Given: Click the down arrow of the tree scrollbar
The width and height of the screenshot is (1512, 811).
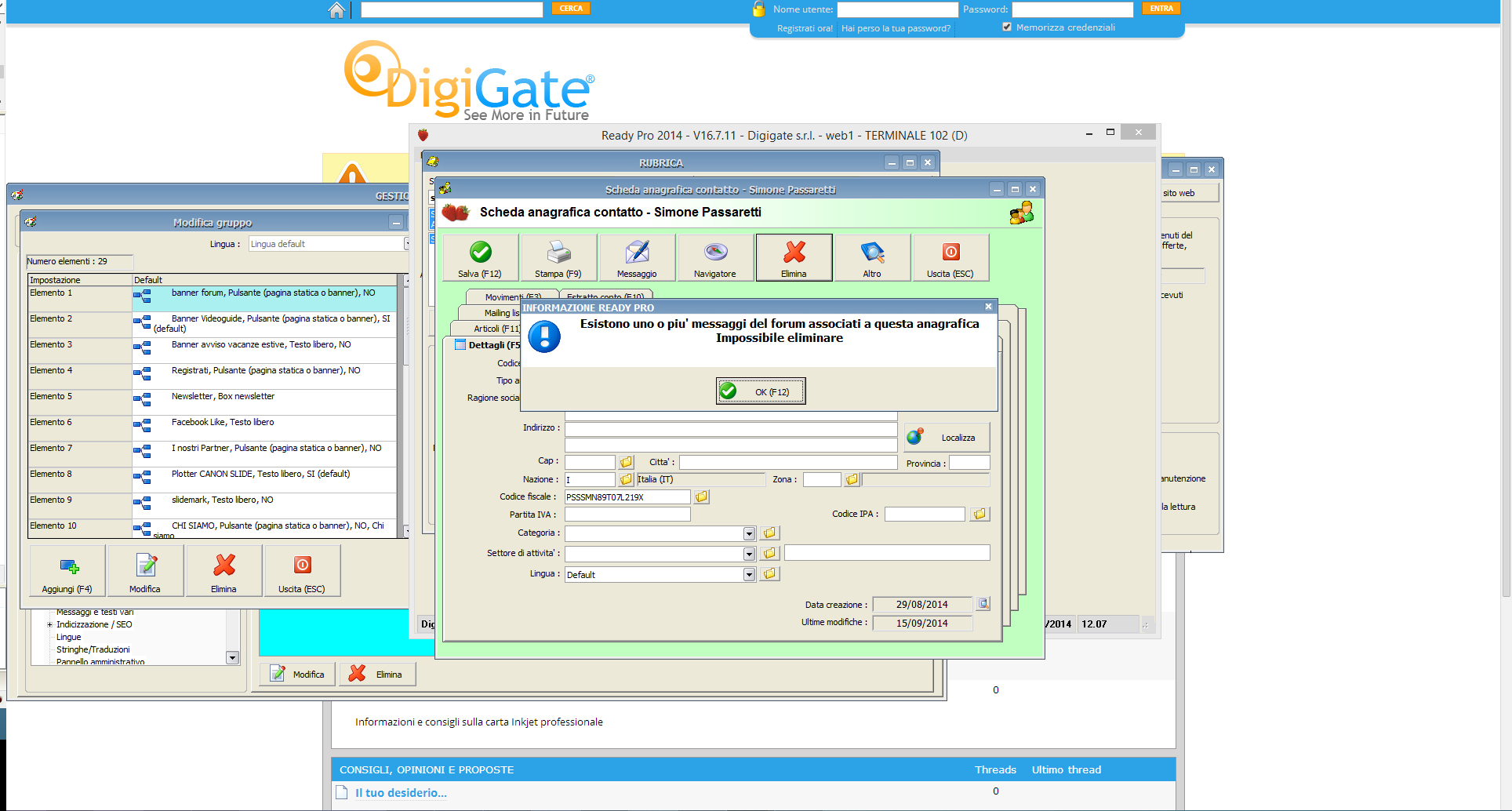Looking at the screenshot, I should point(232,657).
